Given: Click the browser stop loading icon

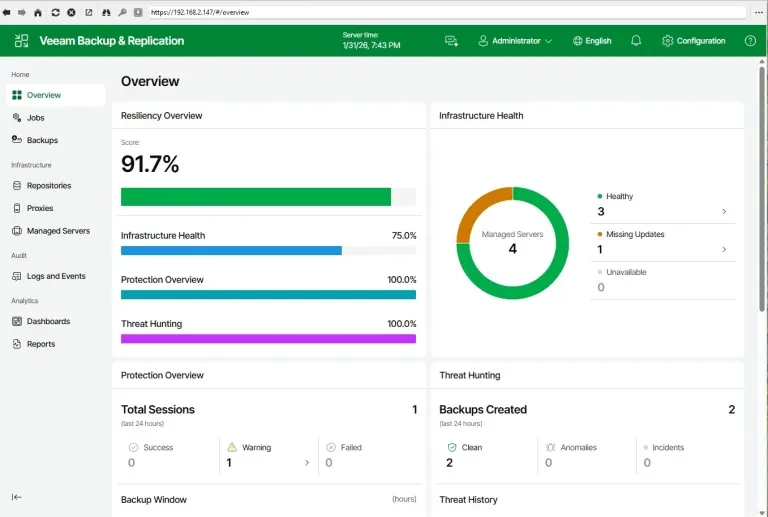Looking at the screenshot, I should tap(71, 12).
